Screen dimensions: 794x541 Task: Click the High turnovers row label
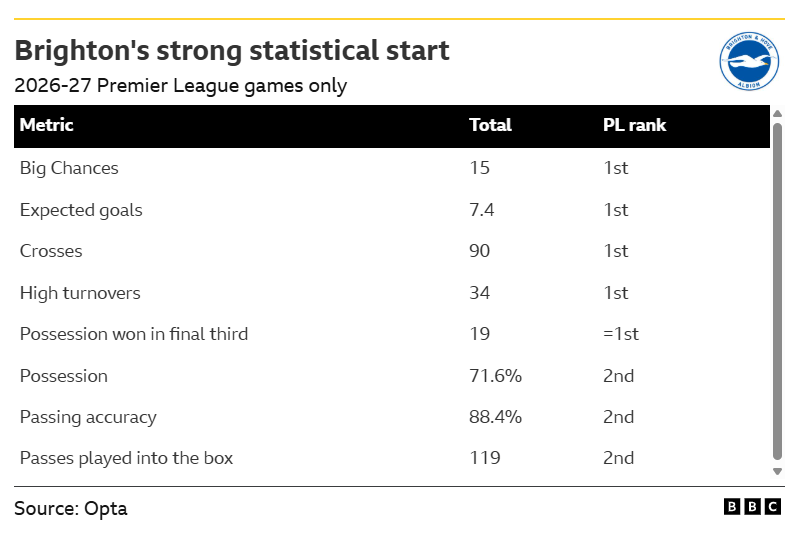[x=80, y=293]
